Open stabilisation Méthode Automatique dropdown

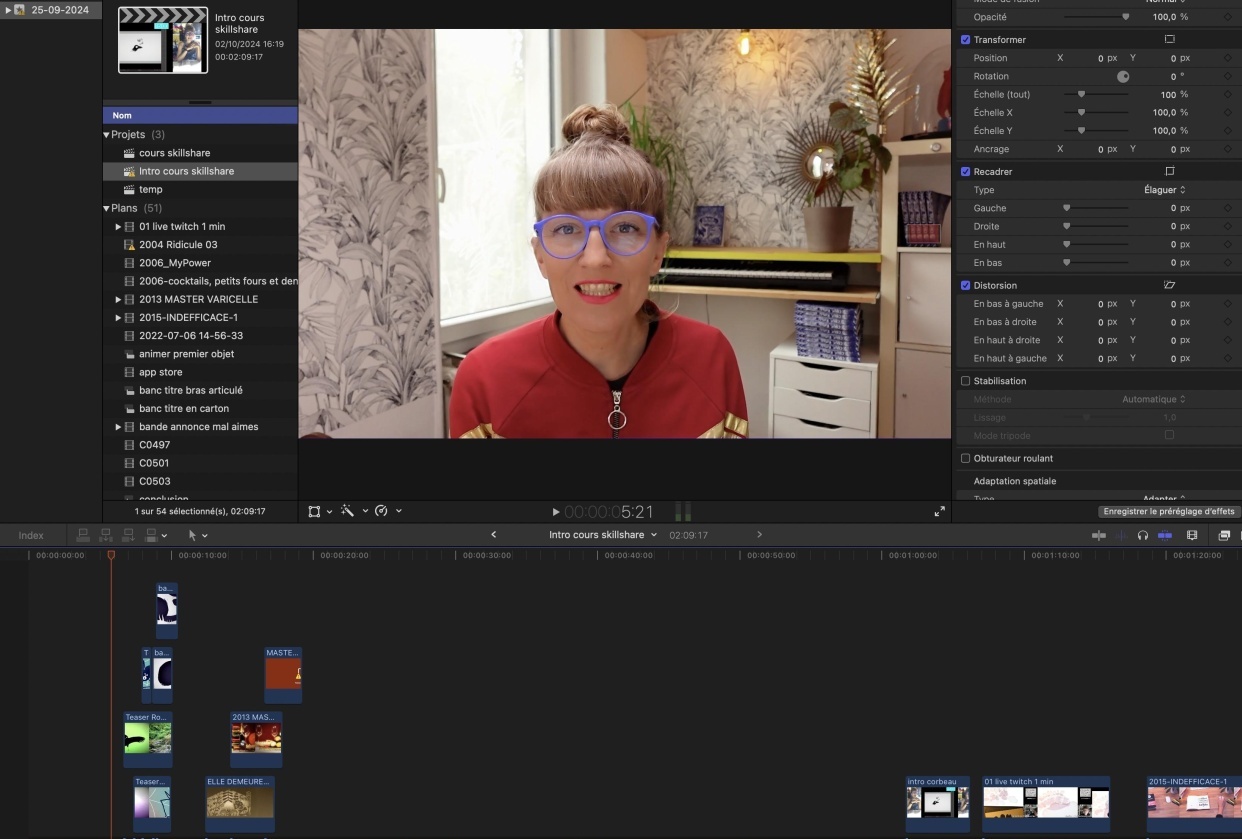1154,399
